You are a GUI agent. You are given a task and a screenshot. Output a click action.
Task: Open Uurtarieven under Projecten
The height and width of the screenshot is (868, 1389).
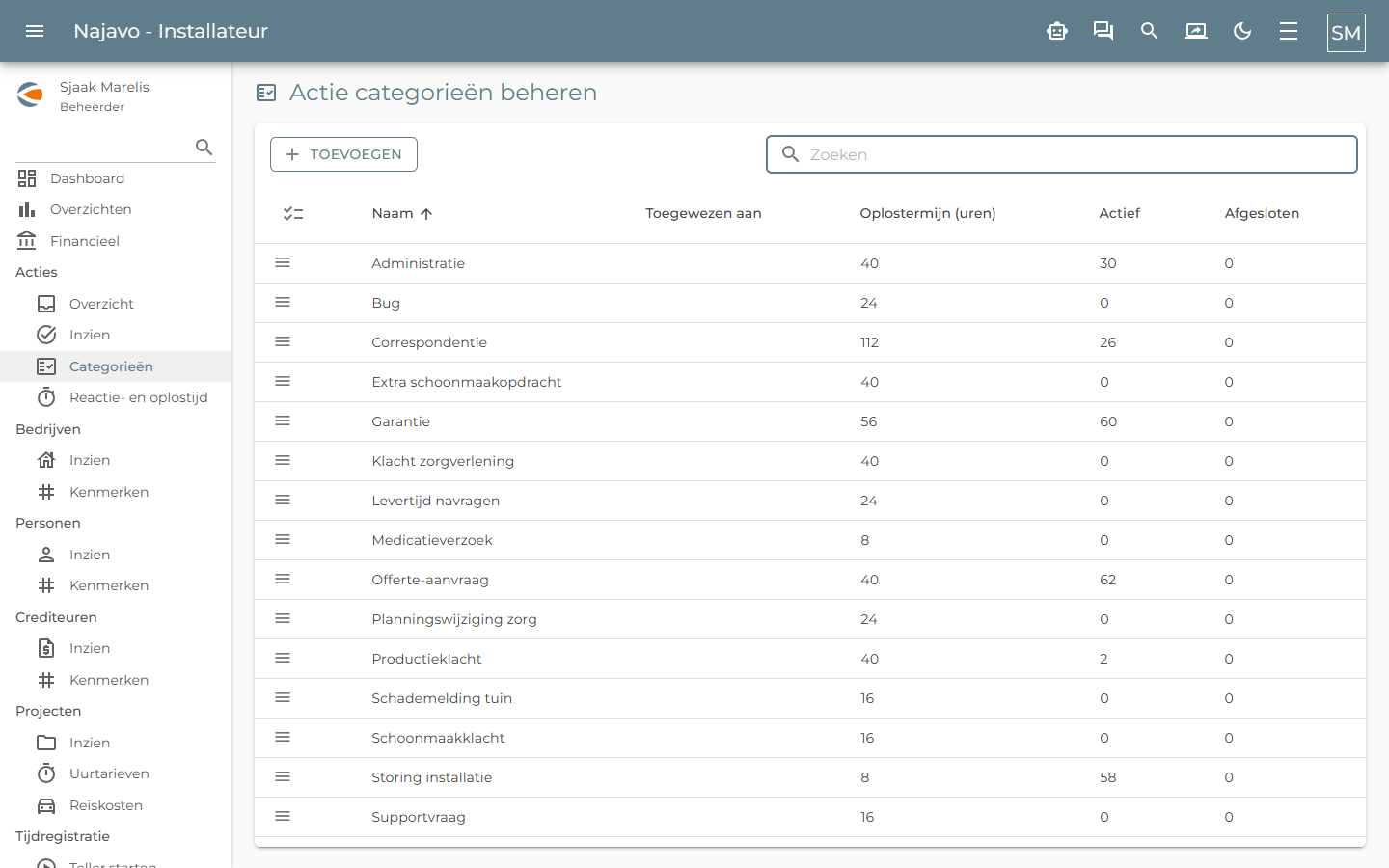[116, 773]
